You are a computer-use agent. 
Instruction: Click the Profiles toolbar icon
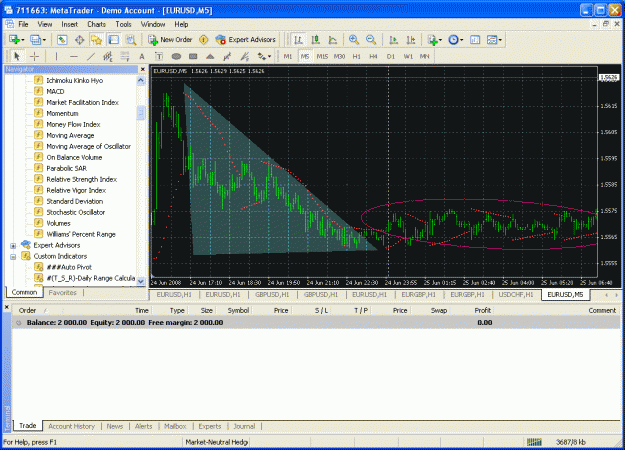click(38, 39)
